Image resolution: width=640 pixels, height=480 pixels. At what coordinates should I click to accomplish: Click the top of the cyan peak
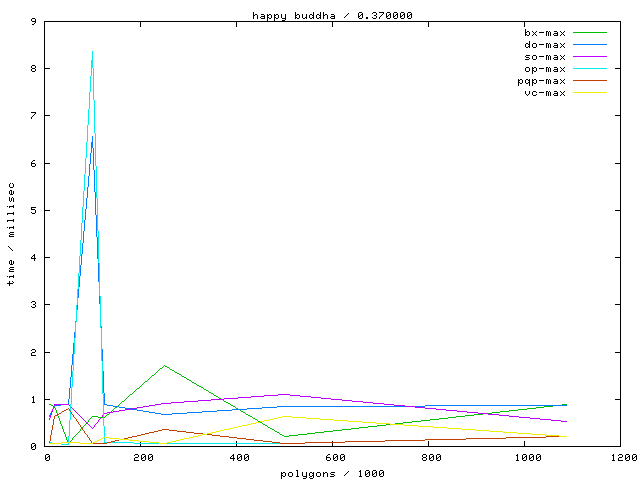pyautogui.click(x=92, y=51)
